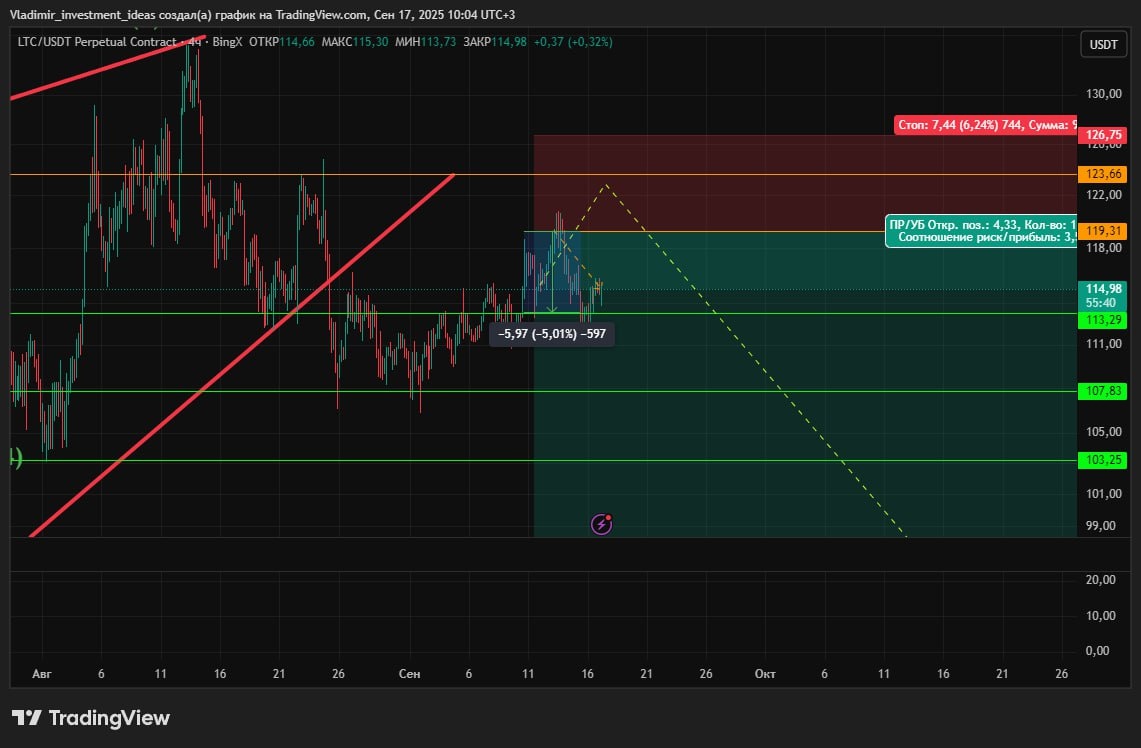
Task: Click the LTC/USDT Perpetual Contract title
Action: (x=97, y=42)
